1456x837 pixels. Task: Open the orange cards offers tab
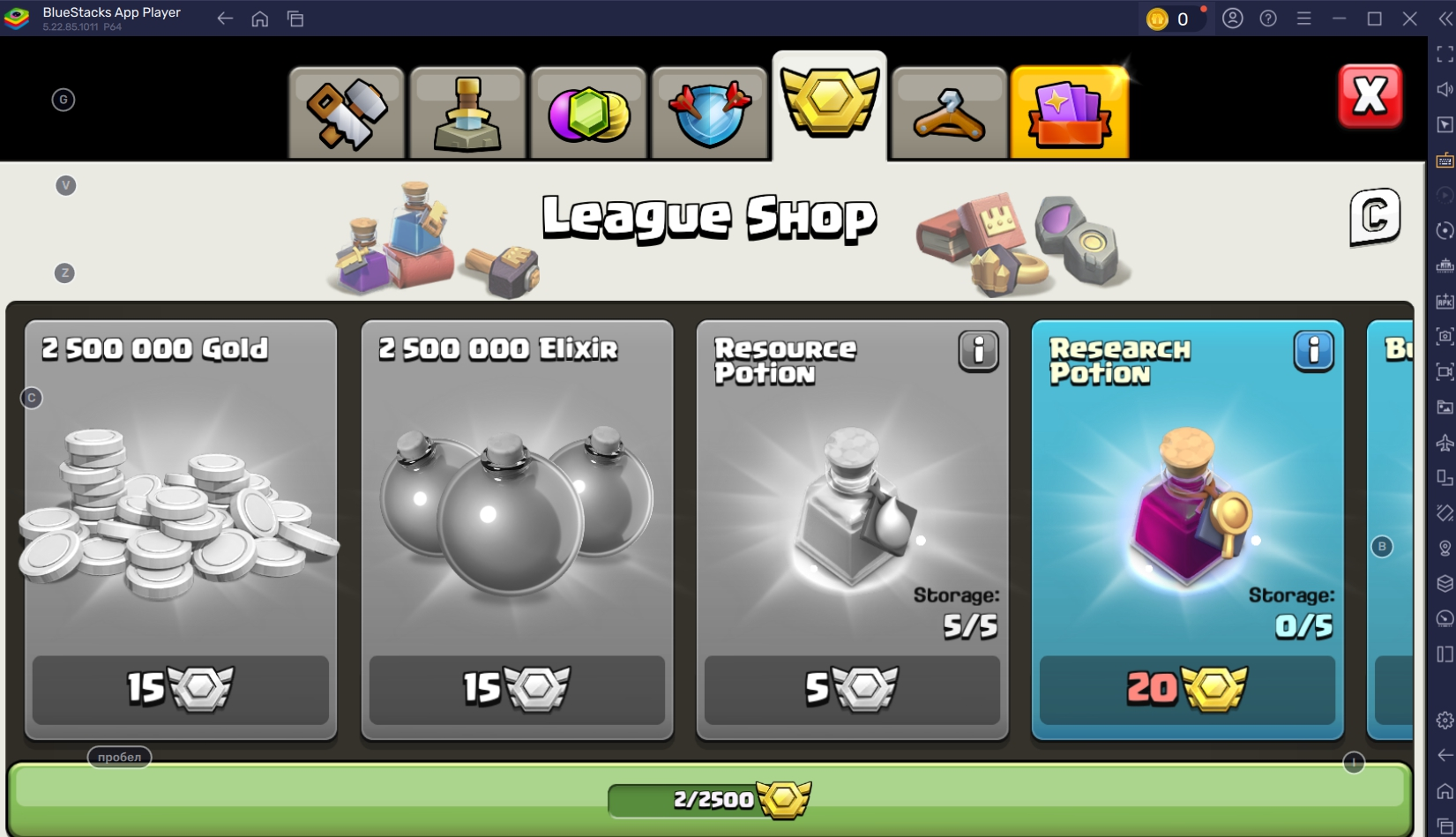[x=1070, y=113]
